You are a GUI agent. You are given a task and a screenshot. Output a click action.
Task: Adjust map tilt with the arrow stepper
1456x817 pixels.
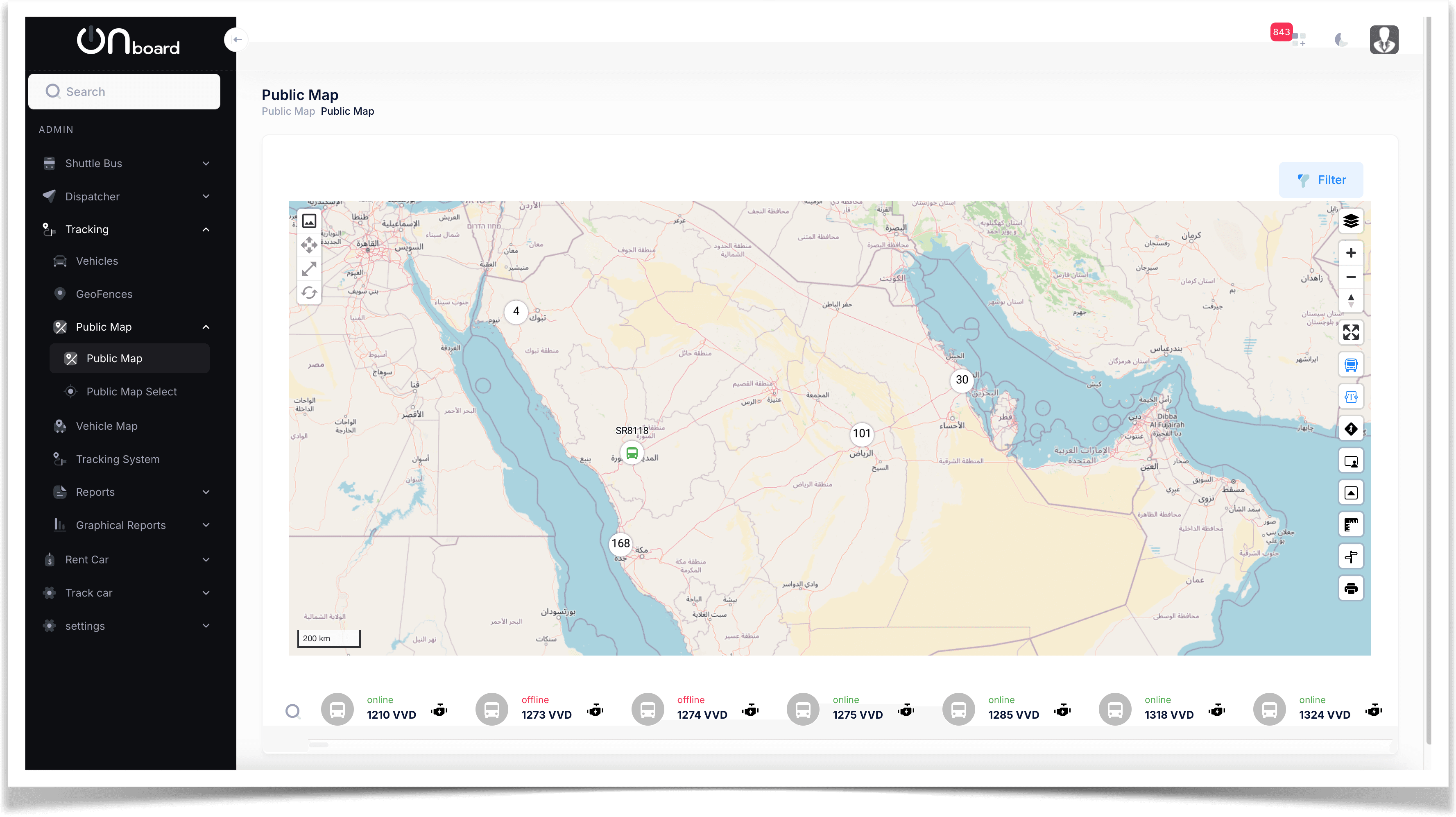tap(1352, 300)
